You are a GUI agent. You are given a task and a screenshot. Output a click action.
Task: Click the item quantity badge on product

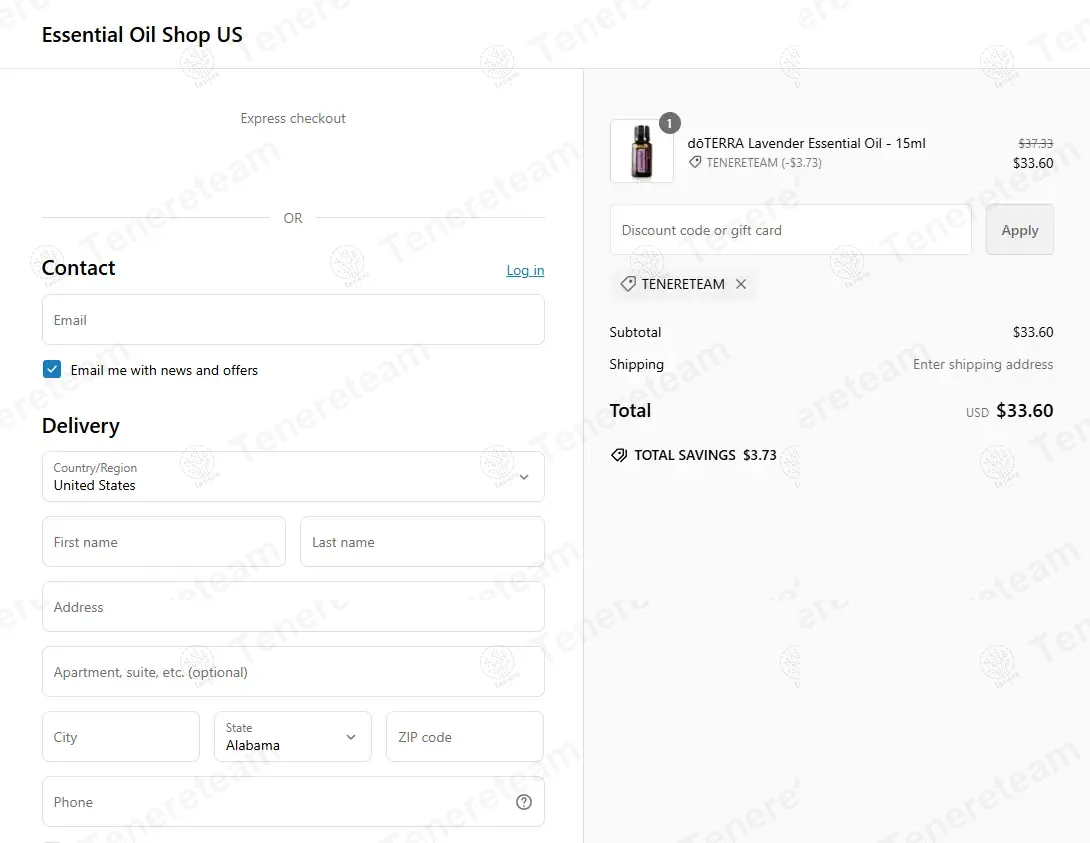(669, 123)
